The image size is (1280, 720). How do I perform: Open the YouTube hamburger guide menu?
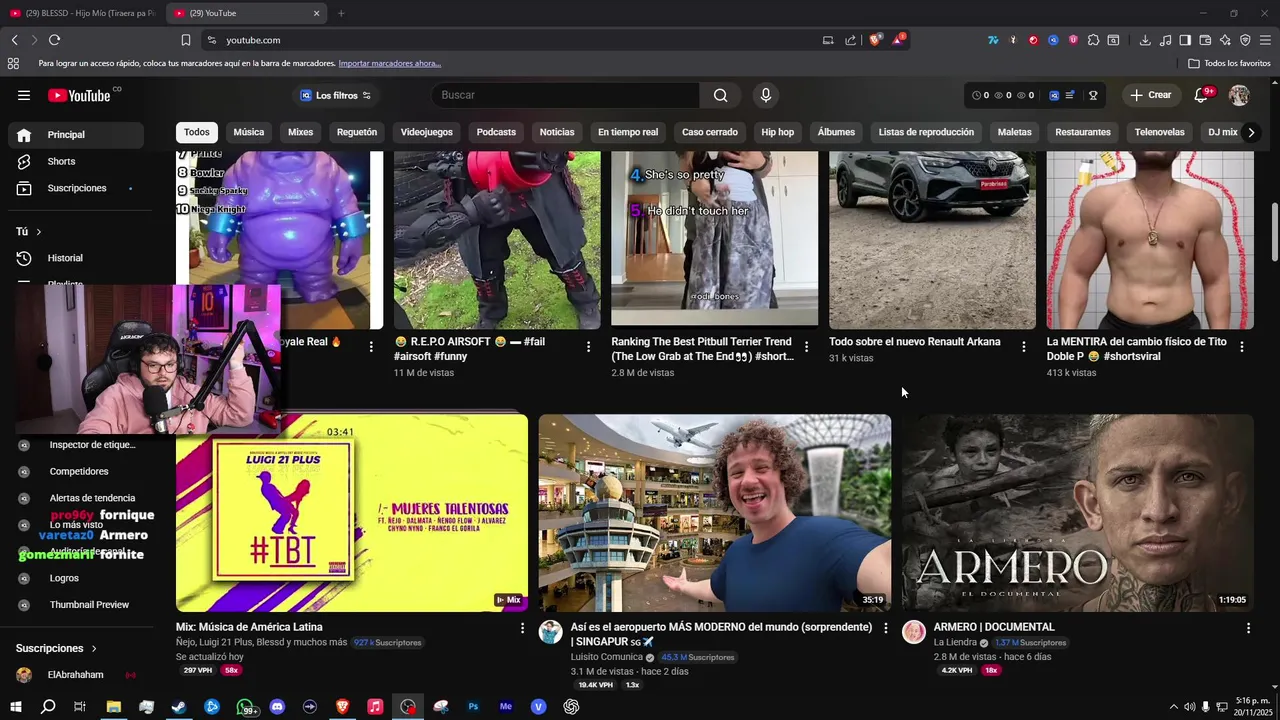coord(24,95)
